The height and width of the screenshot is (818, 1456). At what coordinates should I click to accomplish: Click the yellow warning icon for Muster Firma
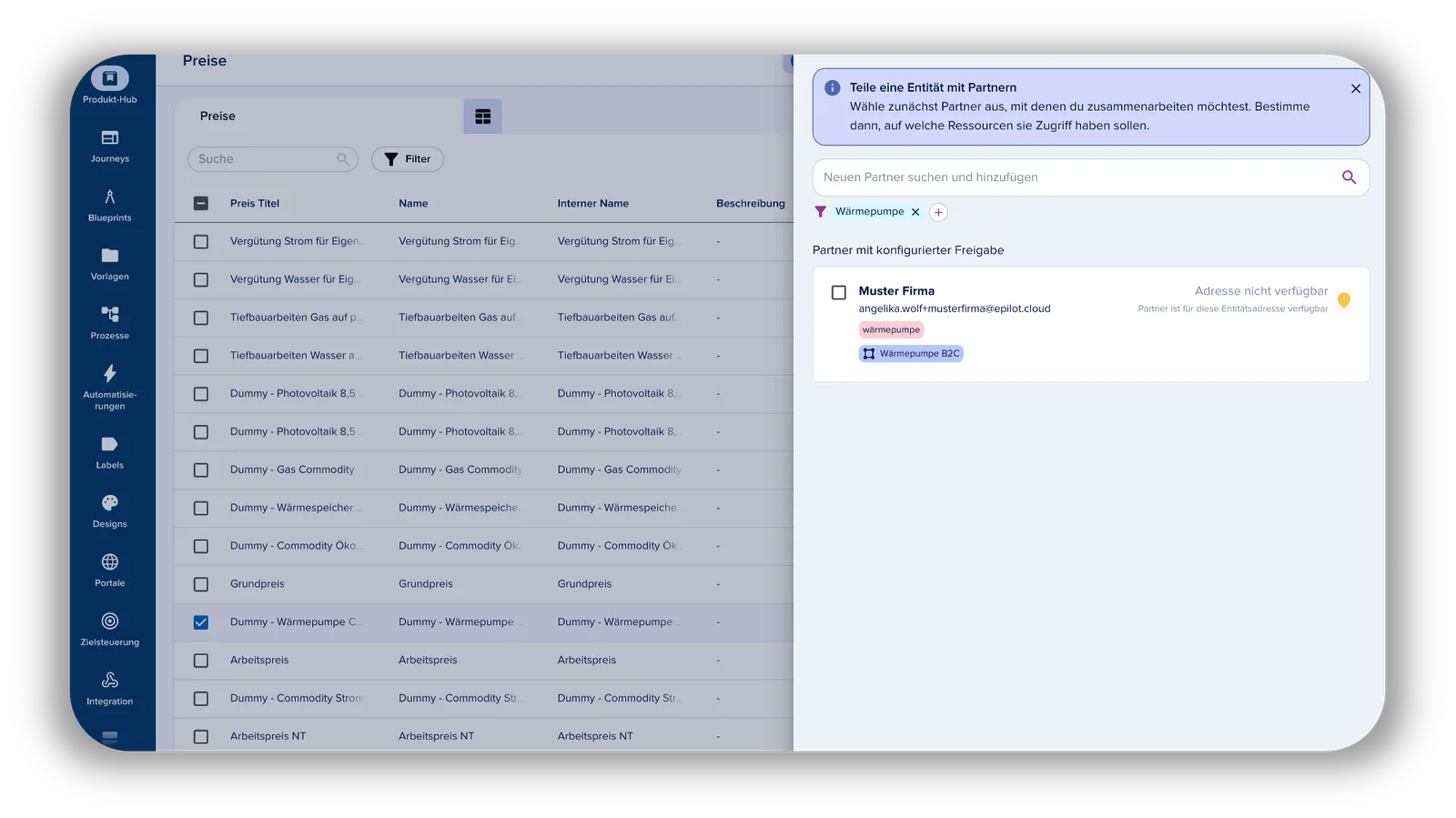(x=1344, y=299)
